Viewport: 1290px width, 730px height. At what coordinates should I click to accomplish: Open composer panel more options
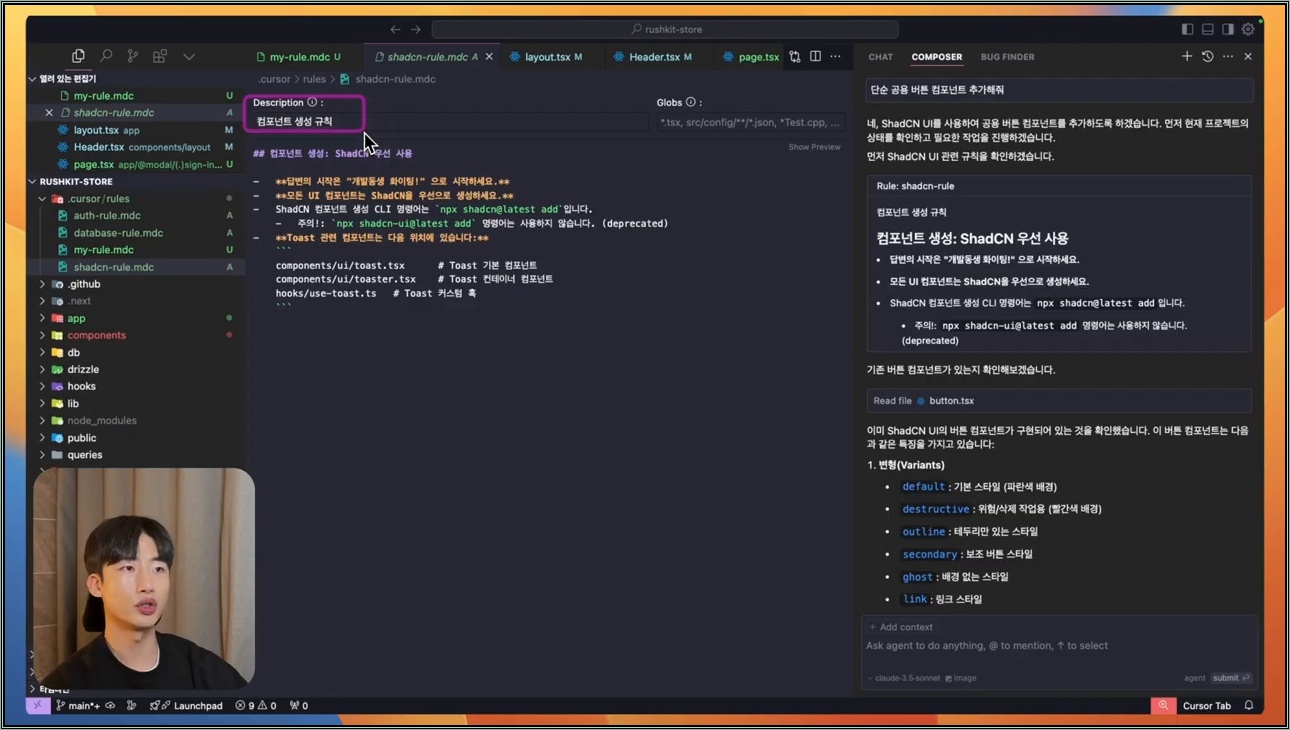click(x=1228, y=57)
